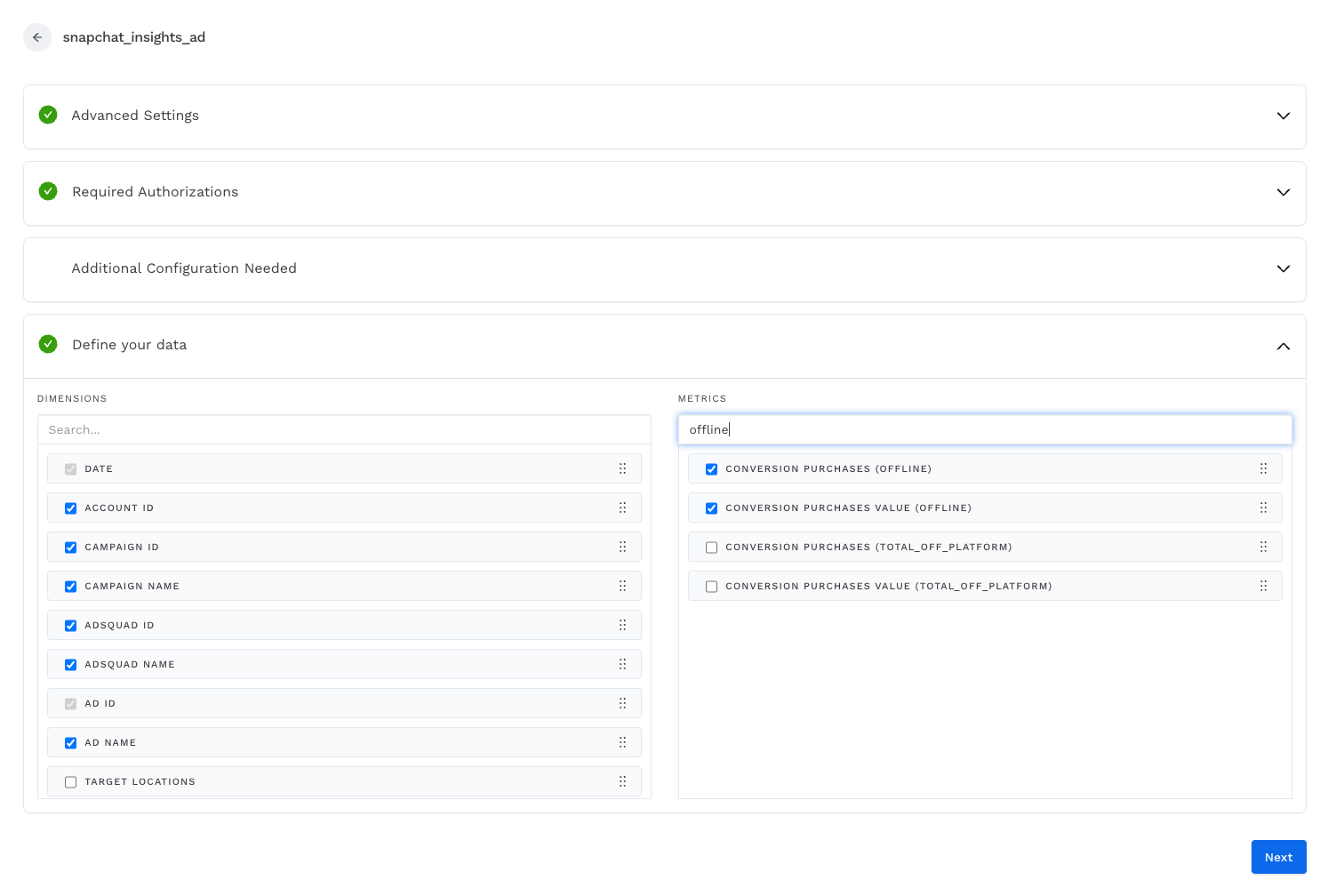Image resolution: width=1328 pixels, height=896 pixels.
Task: Enable the Target Locations dimension checkbox
Action: [71, 782]
